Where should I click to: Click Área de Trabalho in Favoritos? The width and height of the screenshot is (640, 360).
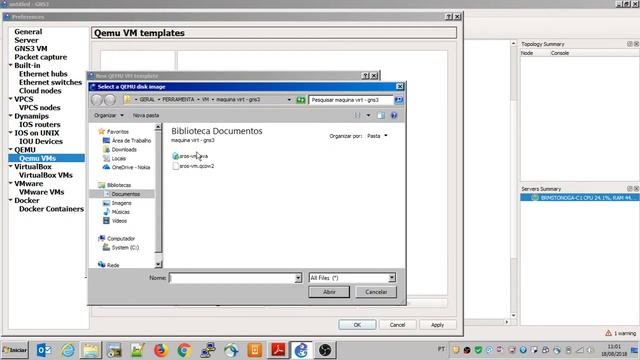click(x=127, y=140)
